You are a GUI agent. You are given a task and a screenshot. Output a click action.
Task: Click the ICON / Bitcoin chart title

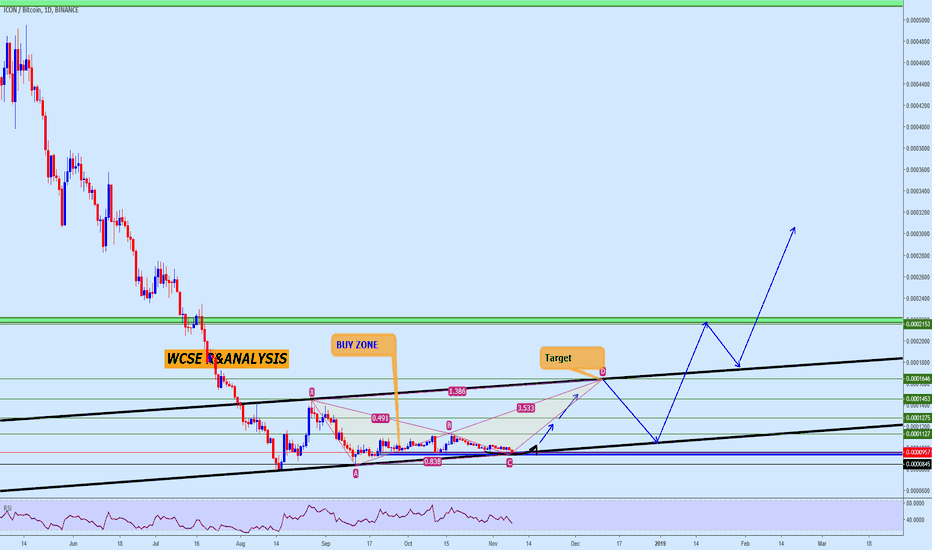click(x=40, y=10)
